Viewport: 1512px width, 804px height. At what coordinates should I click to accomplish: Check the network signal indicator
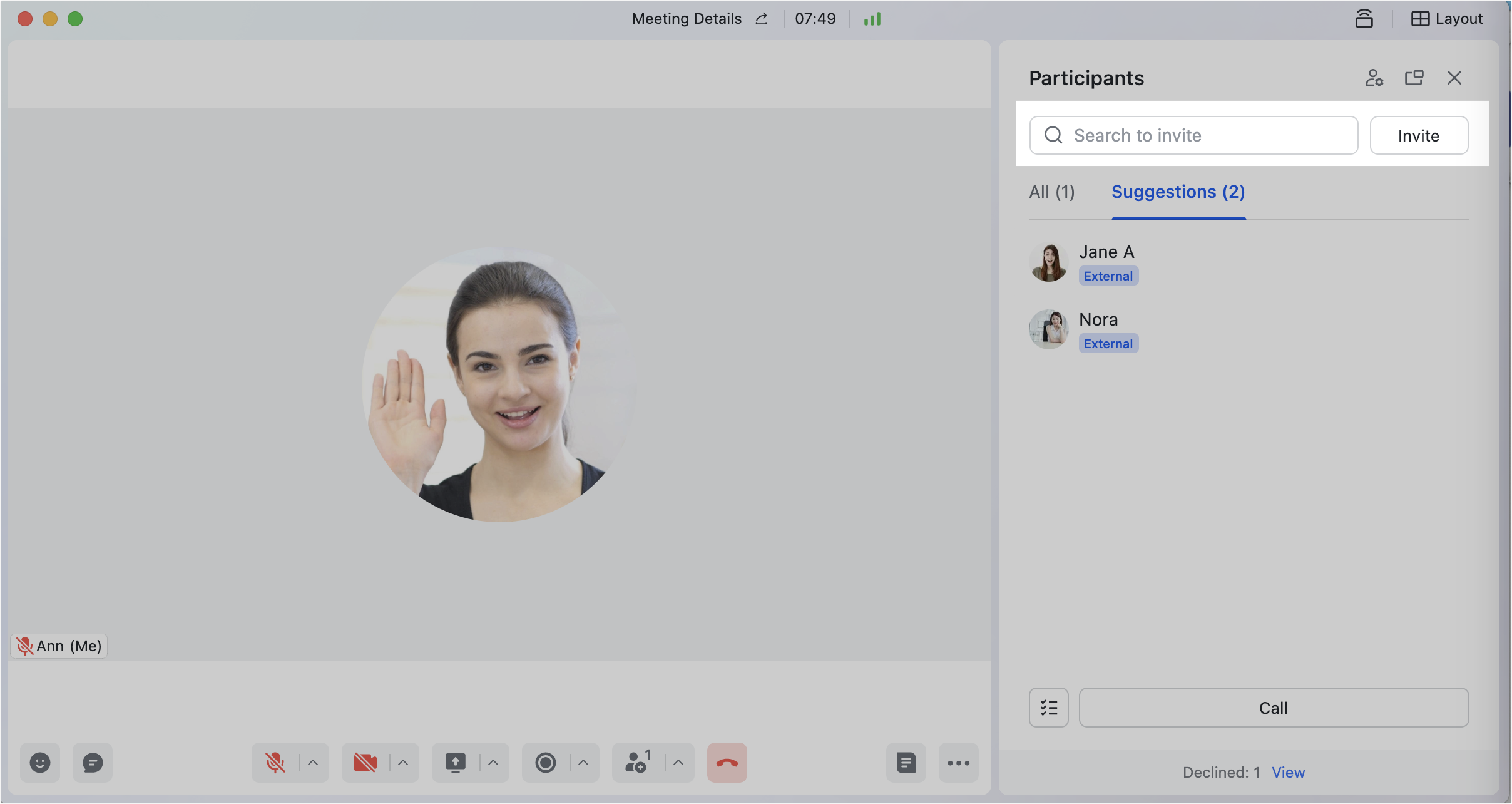872,19
